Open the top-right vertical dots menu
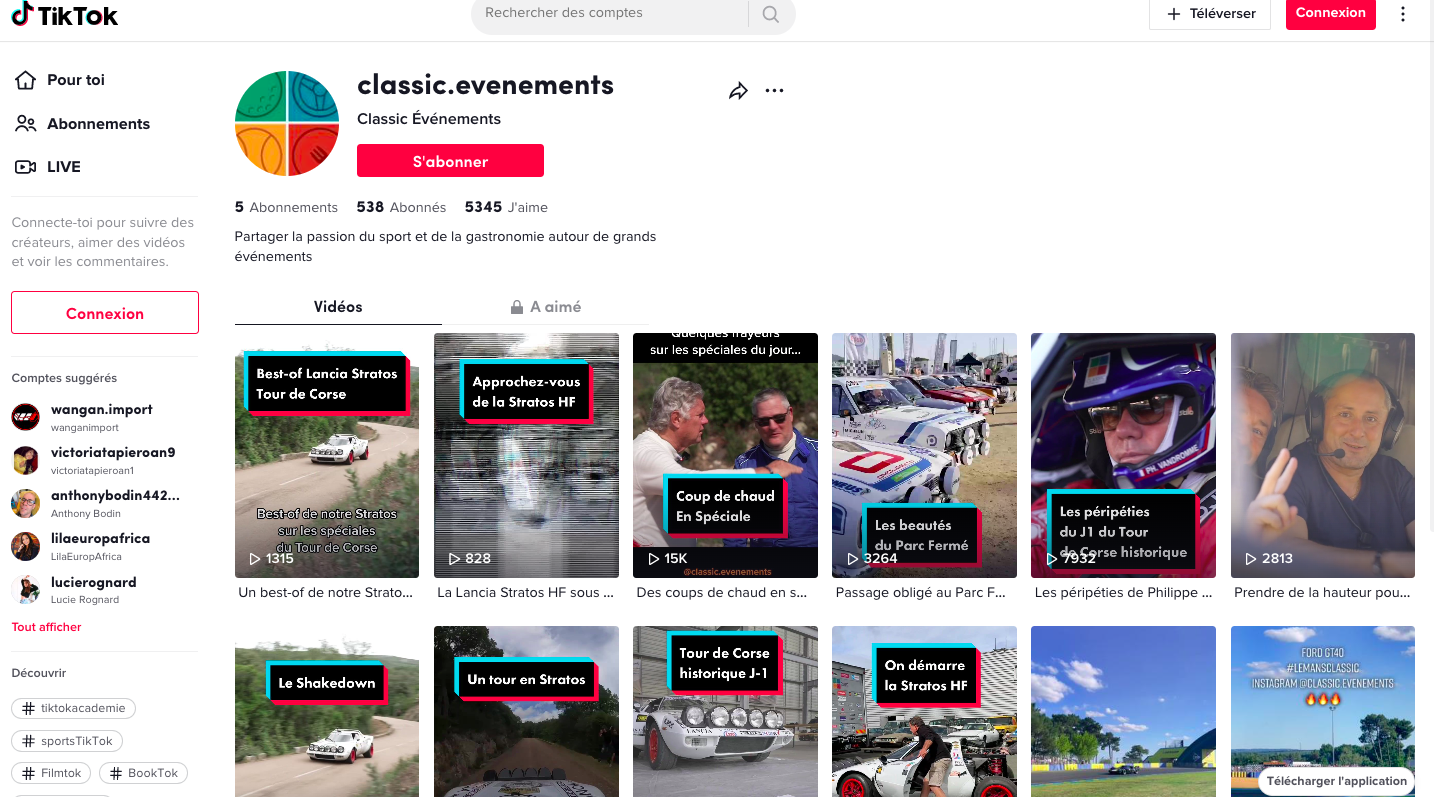The height and width of the screenshot is (797, 1434). (x=1403, y=14)
